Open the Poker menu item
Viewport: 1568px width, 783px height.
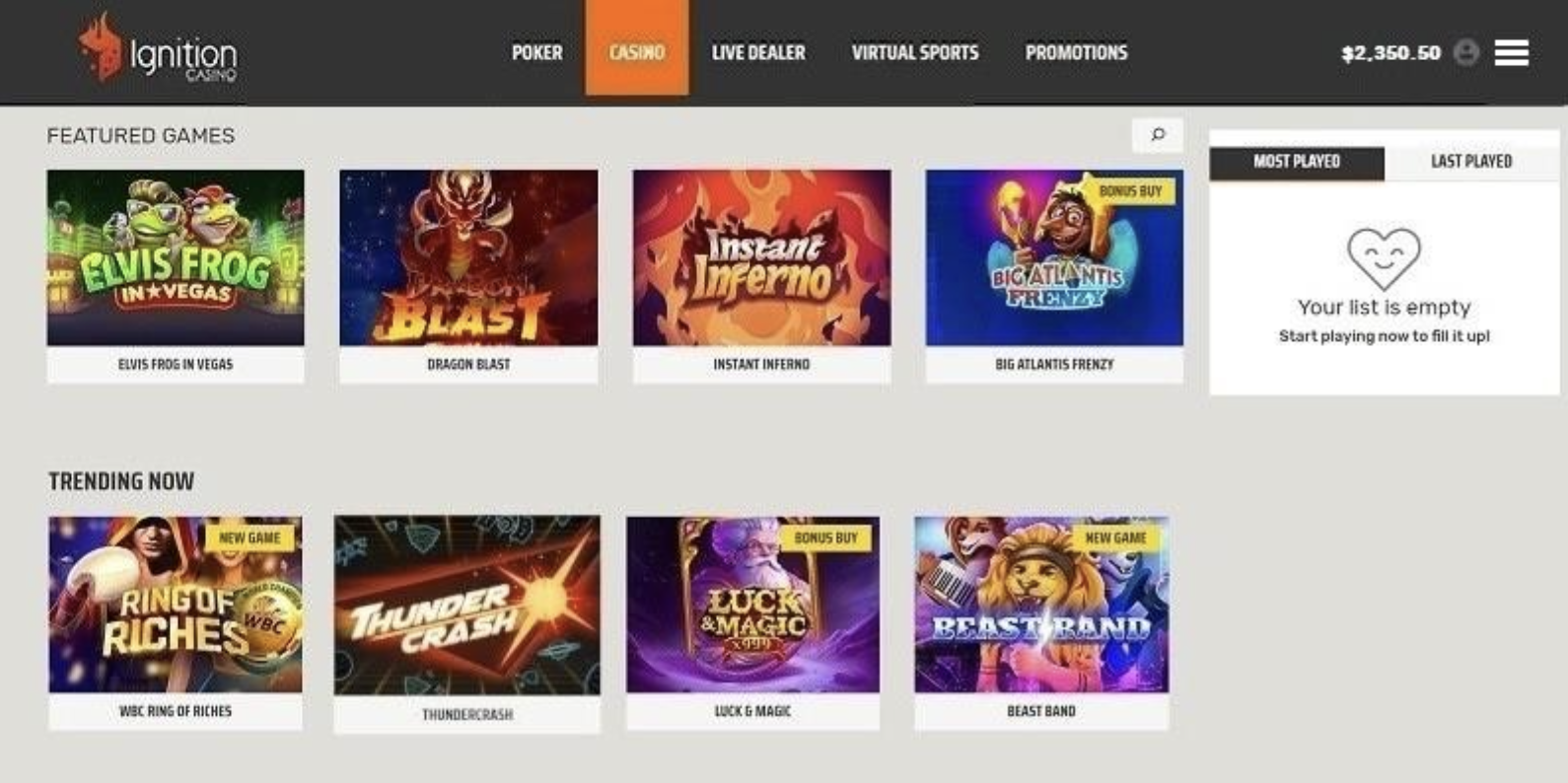tap(536, 52)
